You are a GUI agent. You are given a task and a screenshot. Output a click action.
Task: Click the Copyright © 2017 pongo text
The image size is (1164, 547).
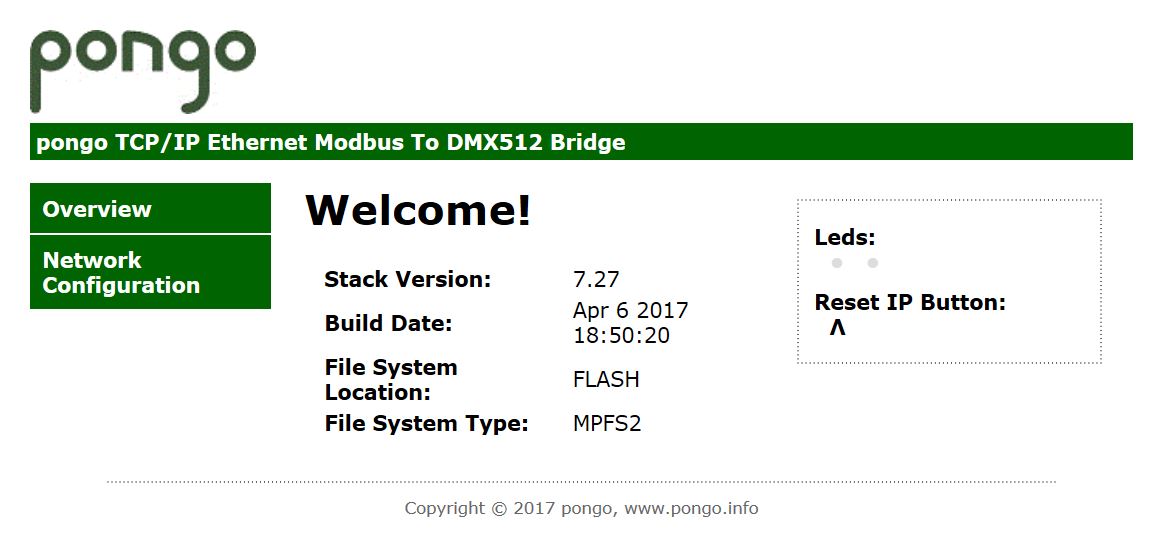510,508
